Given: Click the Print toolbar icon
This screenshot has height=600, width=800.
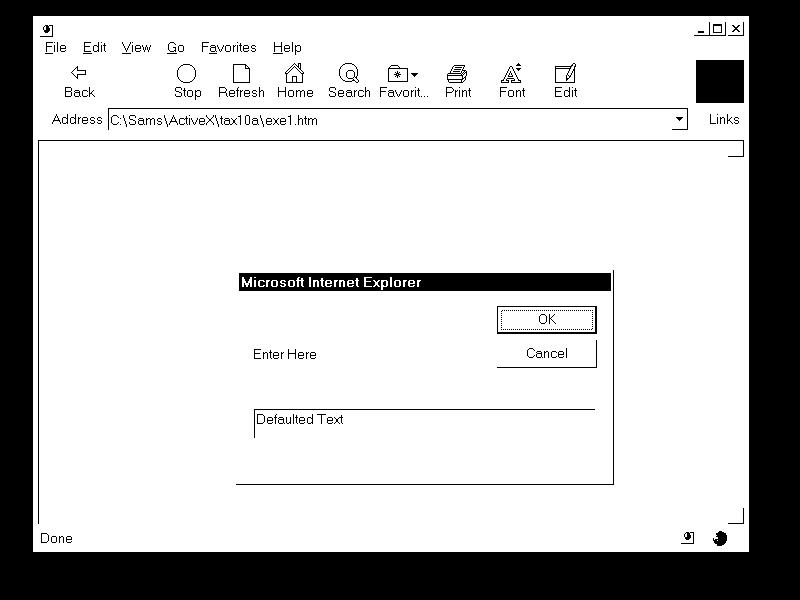Looking at the screenshot, I should click(x=458, y=73).
